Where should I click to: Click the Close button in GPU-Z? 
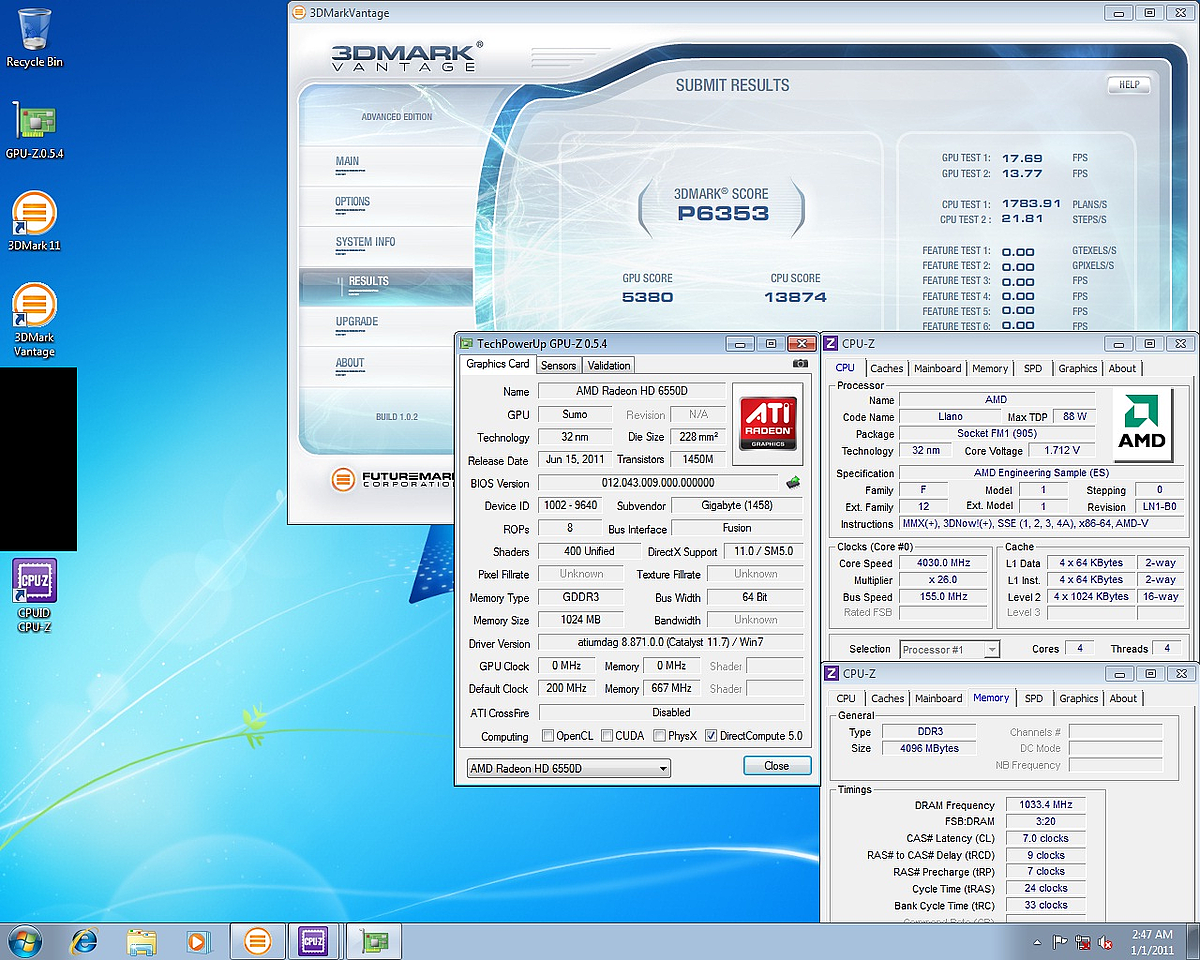click(x=776, y=766)
